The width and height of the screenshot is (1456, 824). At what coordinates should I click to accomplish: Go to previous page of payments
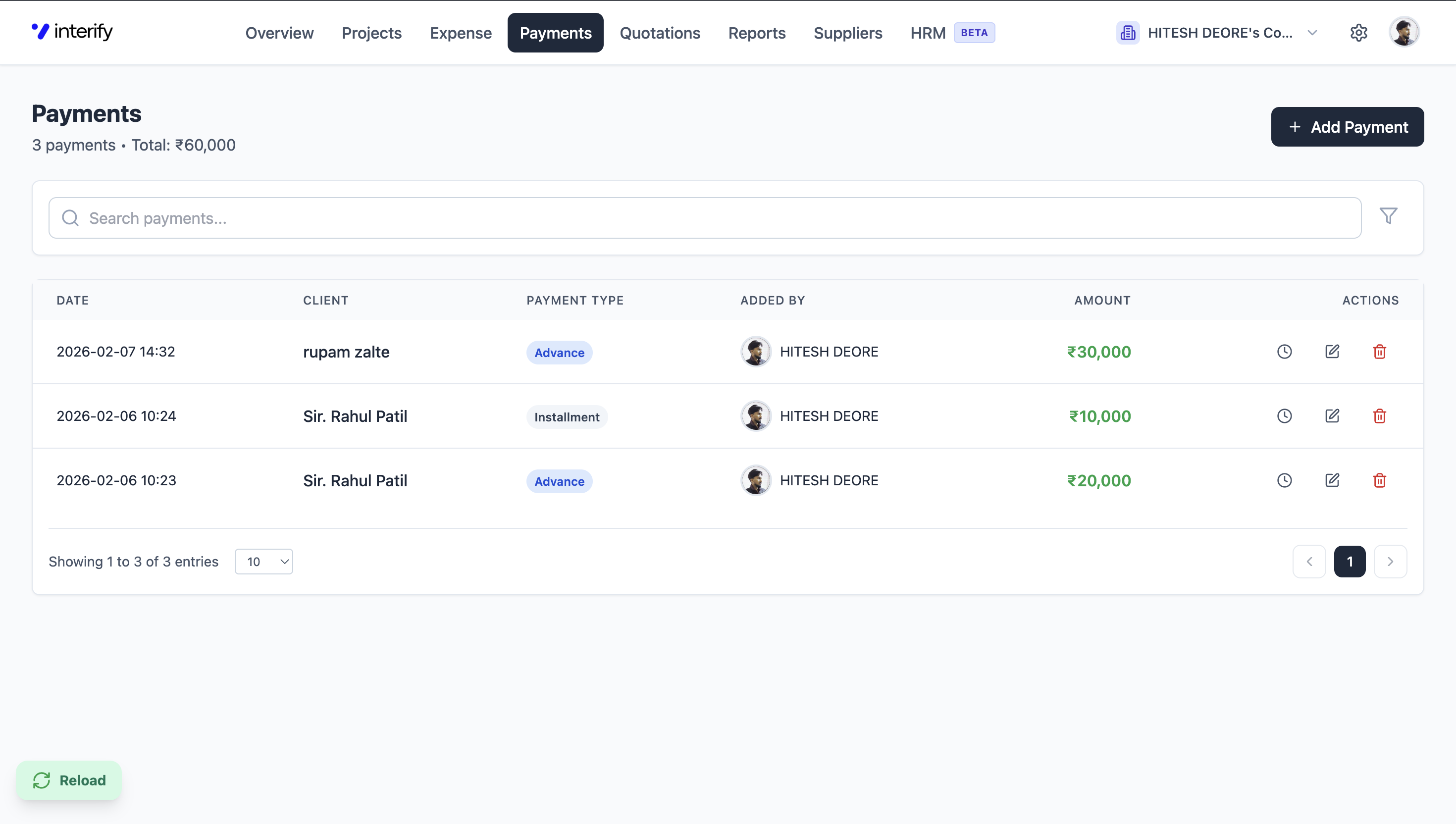pos(1309,562)
